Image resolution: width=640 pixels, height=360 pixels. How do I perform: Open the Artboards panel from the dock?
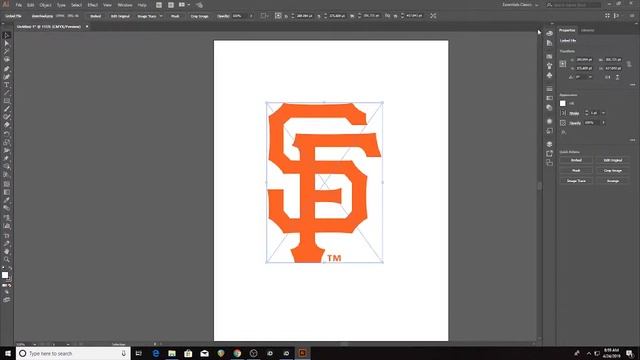549,163
